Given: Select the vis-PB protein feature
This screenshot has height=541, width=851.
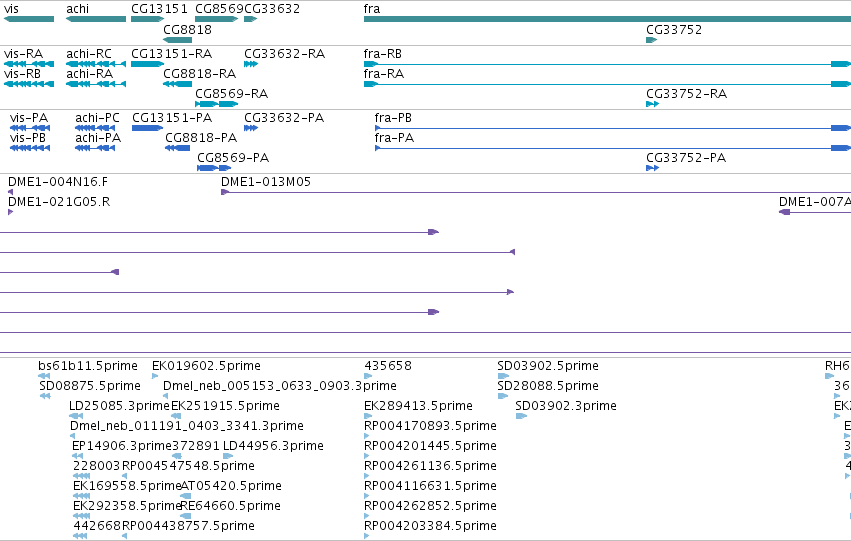Looking at the screenshot, I should 30,148.
